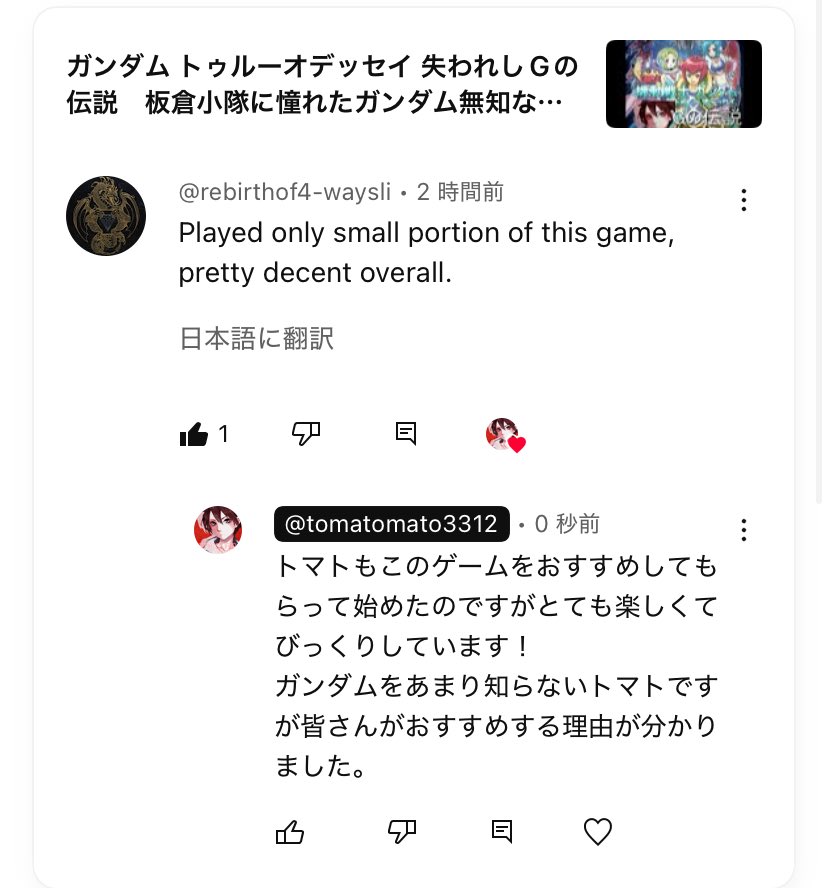The width and height of the screenshot is (827, 888).
Task: Open video title ガンダム トゥルーオデッセイ
Action: pos(322,84)
